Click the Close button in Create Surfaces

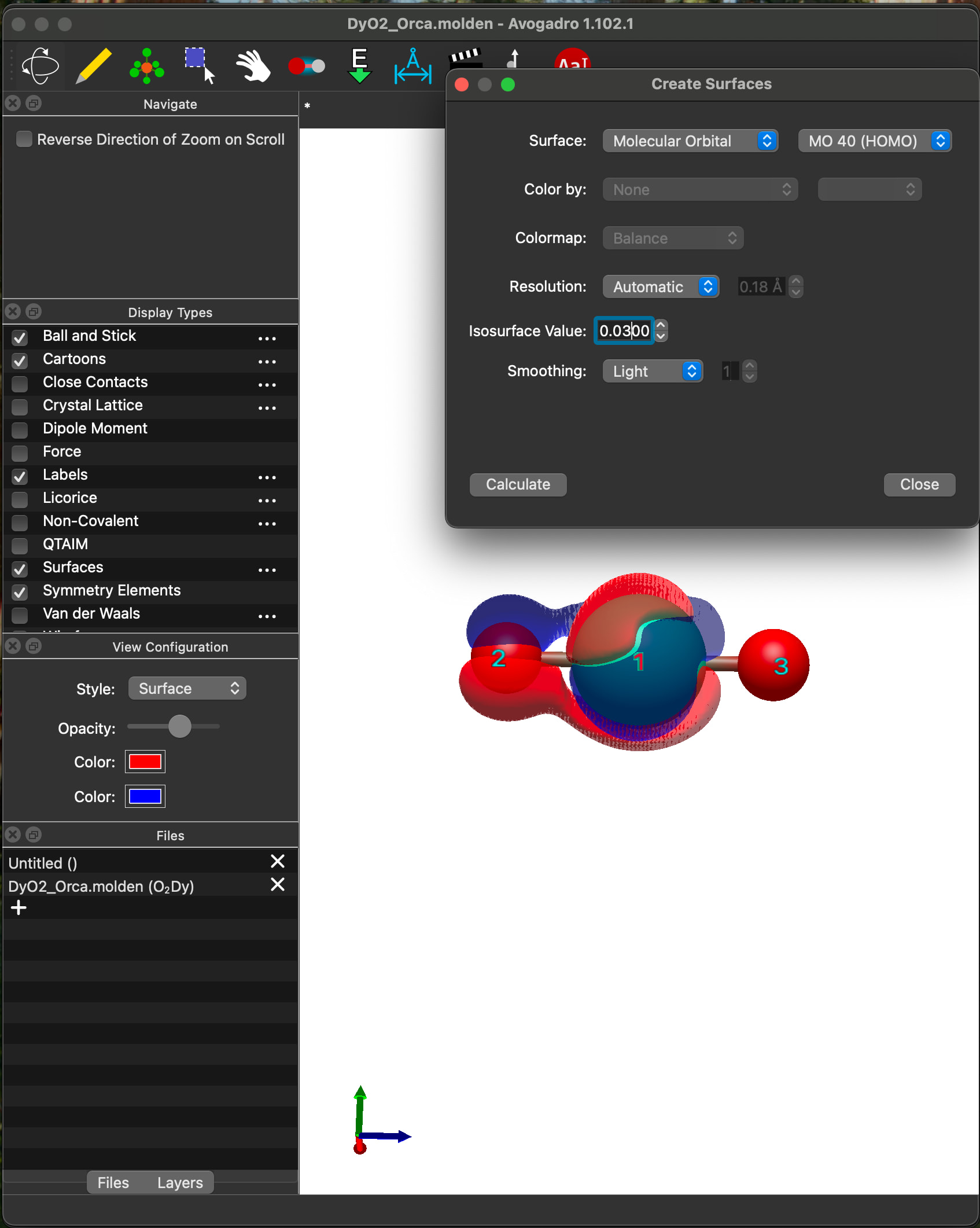[x=919, y=484]
